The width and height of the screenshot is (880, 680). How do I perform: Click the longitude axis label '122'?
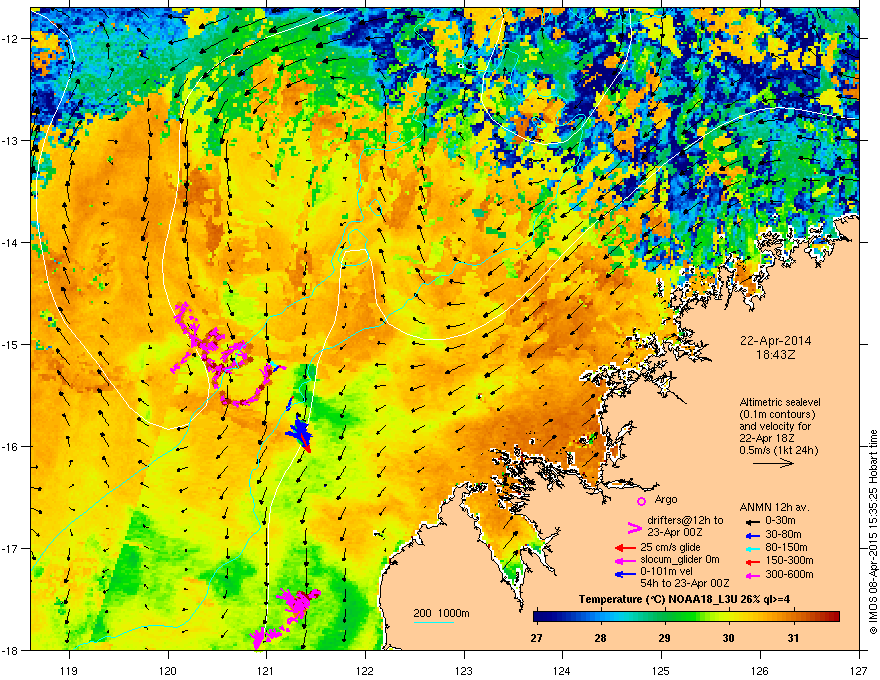[365, 670]
